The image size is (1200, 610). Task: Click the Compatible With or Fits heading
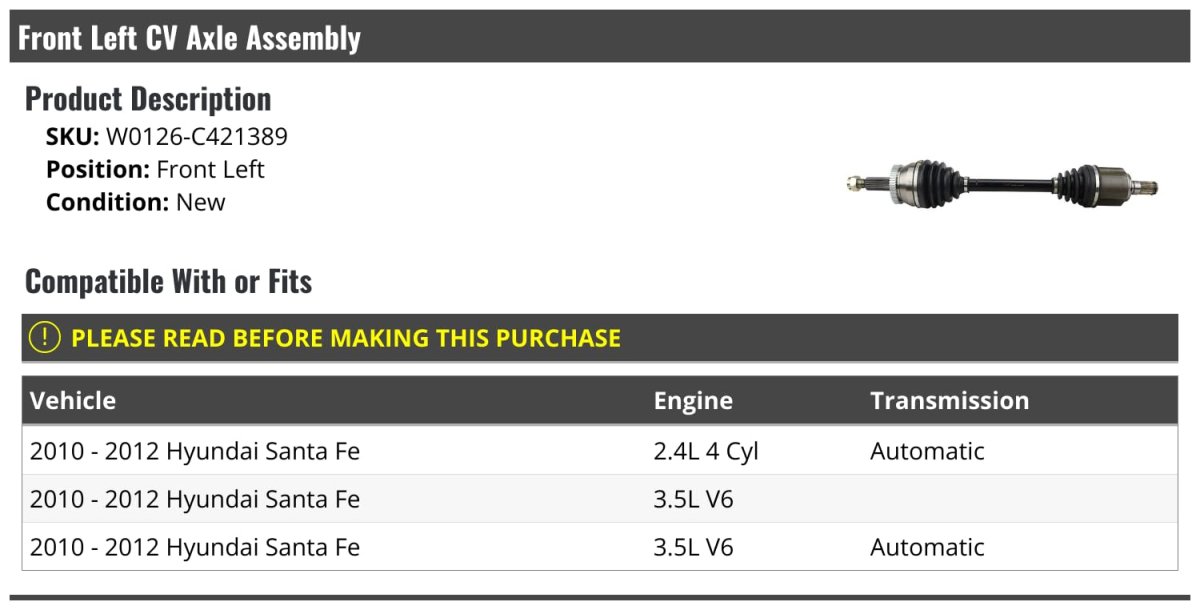point(168,282)
